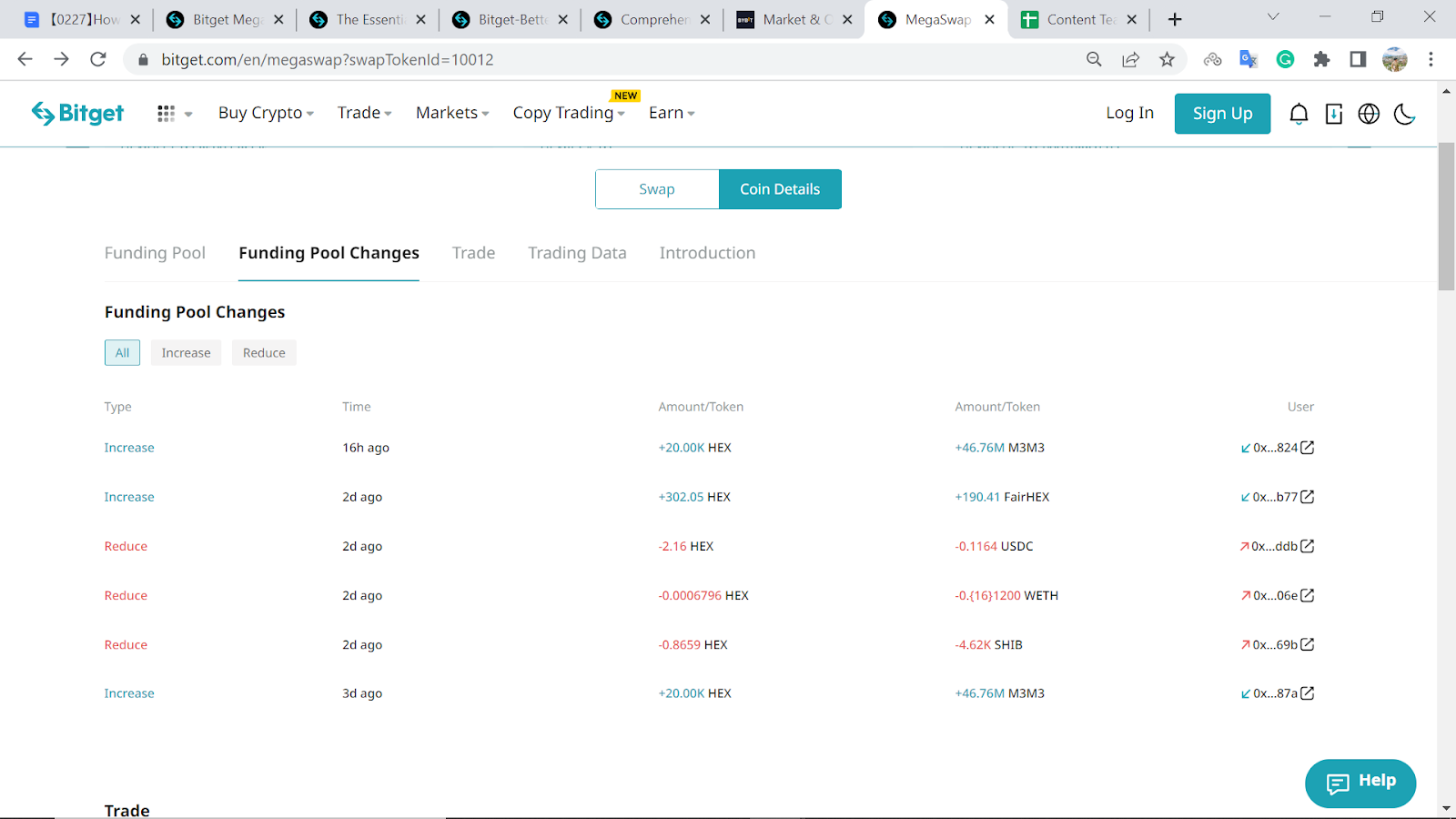Viewport: 1456px width, 819px height.
Task: Open external link for user 0x...87a
Action: (1308, 693)
